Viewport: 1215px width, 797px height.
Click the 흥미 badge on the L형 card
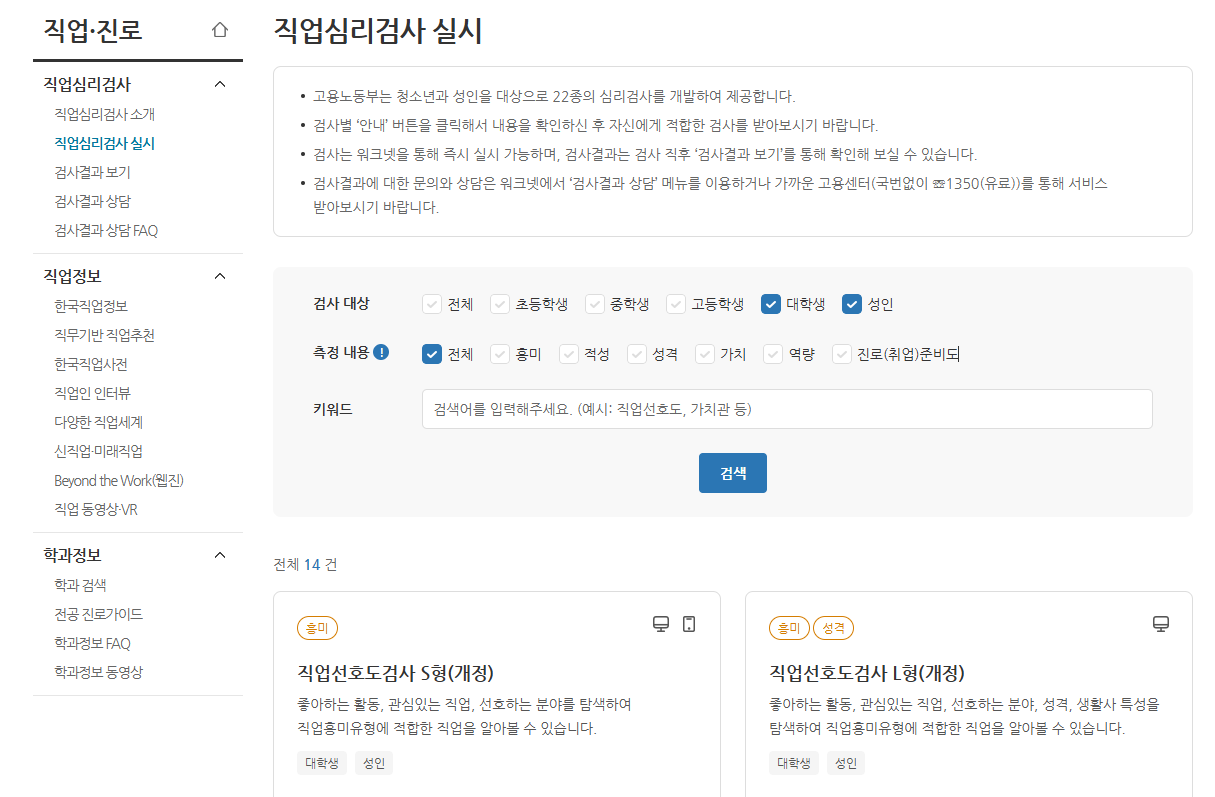click(x=788, y=628)
